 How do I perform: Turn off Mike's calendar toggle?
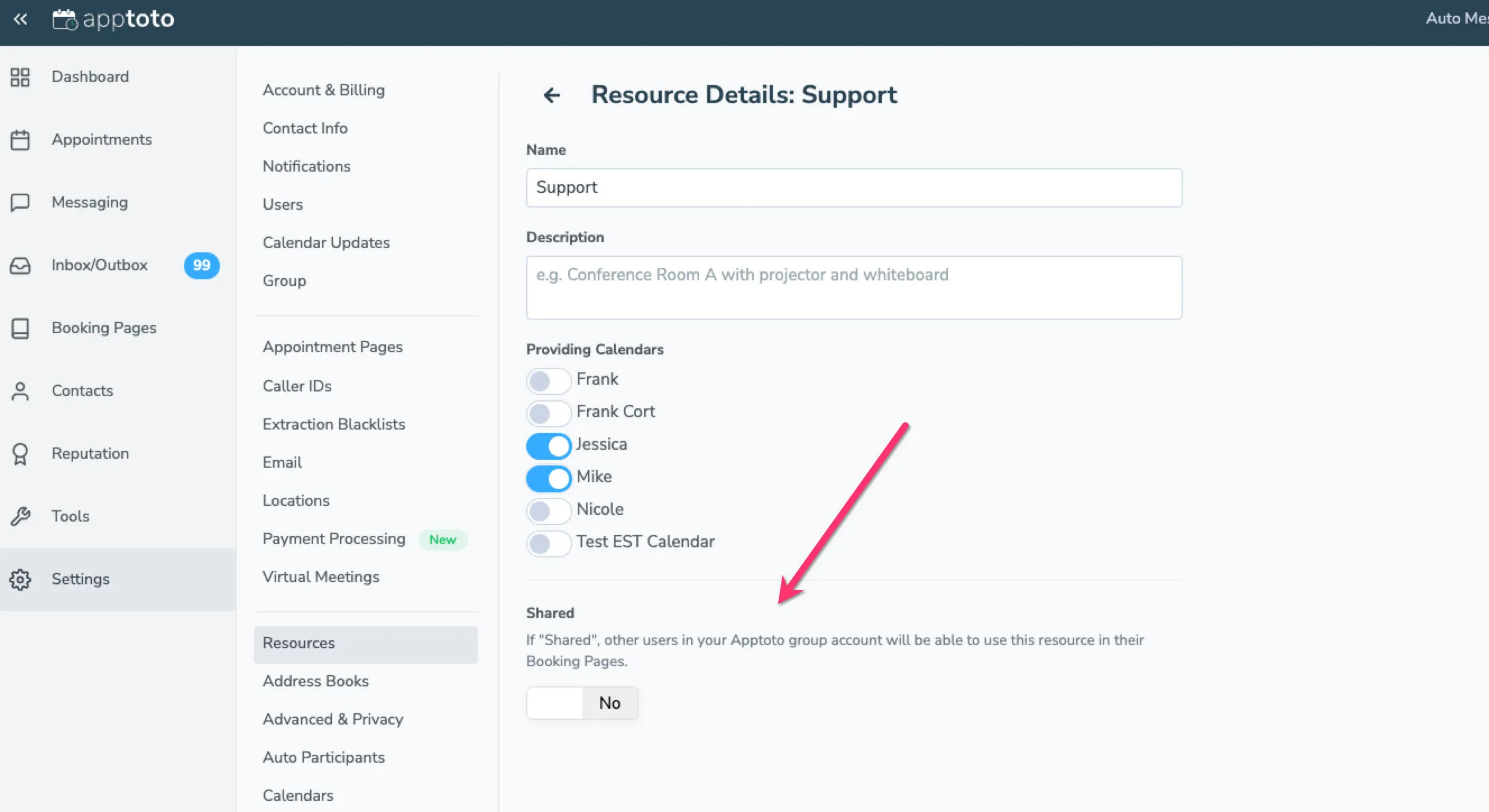pos(548,478)
